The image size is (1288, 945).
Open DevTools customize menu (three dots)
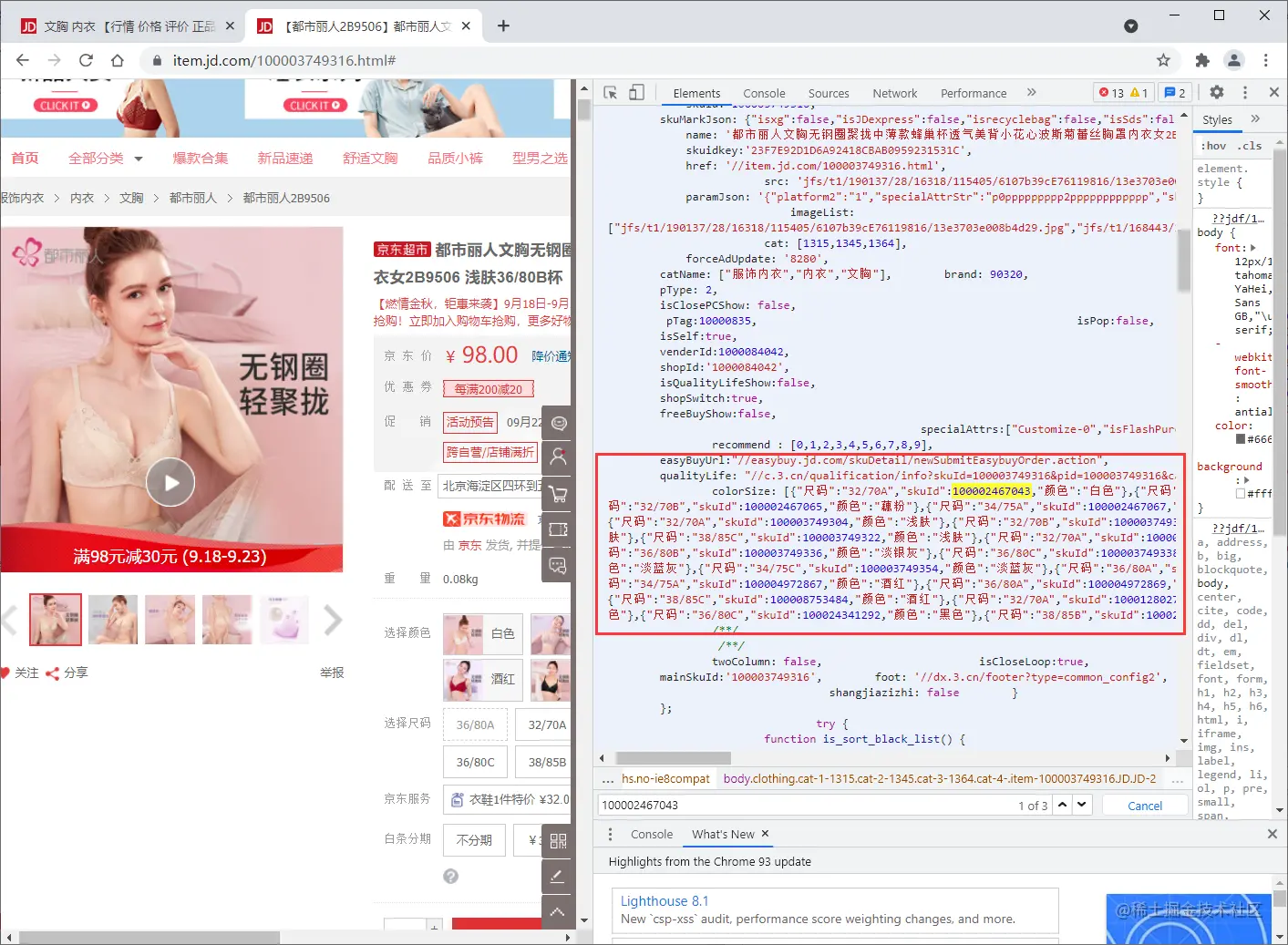pos(1245,92)
